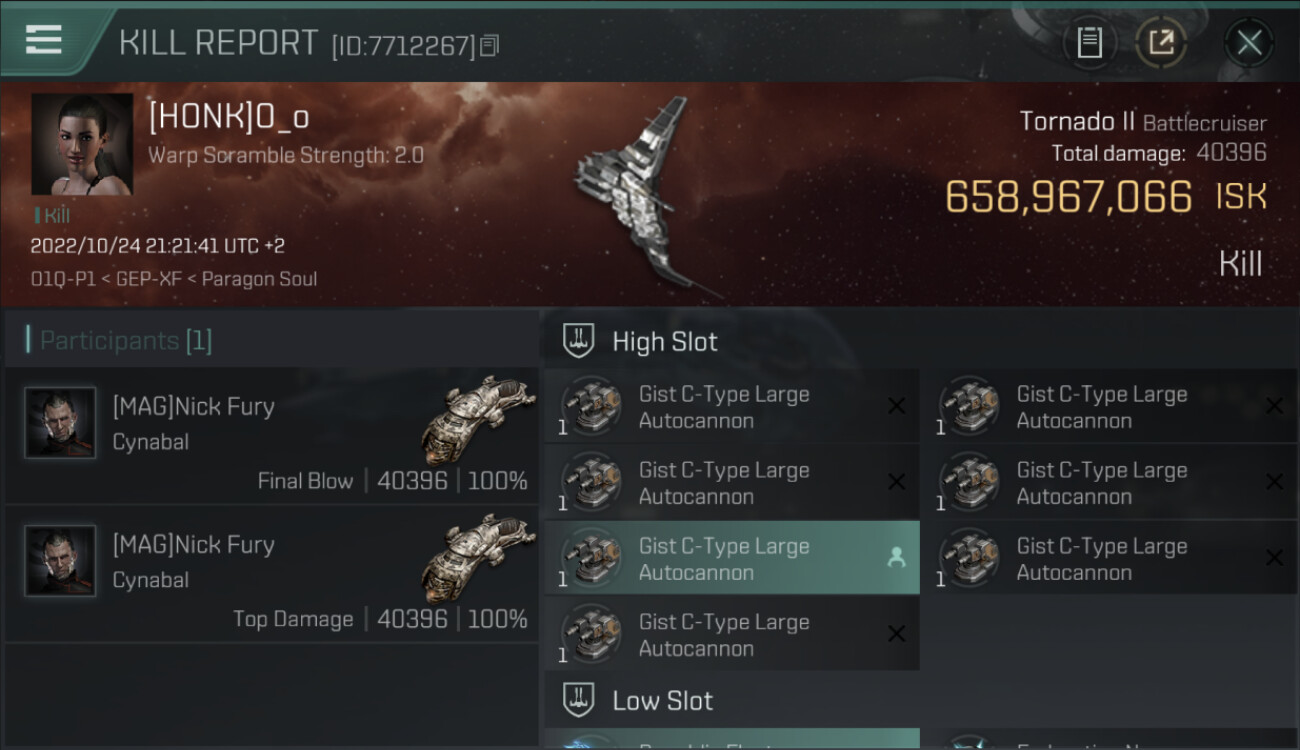Select the Final Blow Nick Fury portrait
The width and height of the screenshot is (1300, 750).
pos(60,423)
